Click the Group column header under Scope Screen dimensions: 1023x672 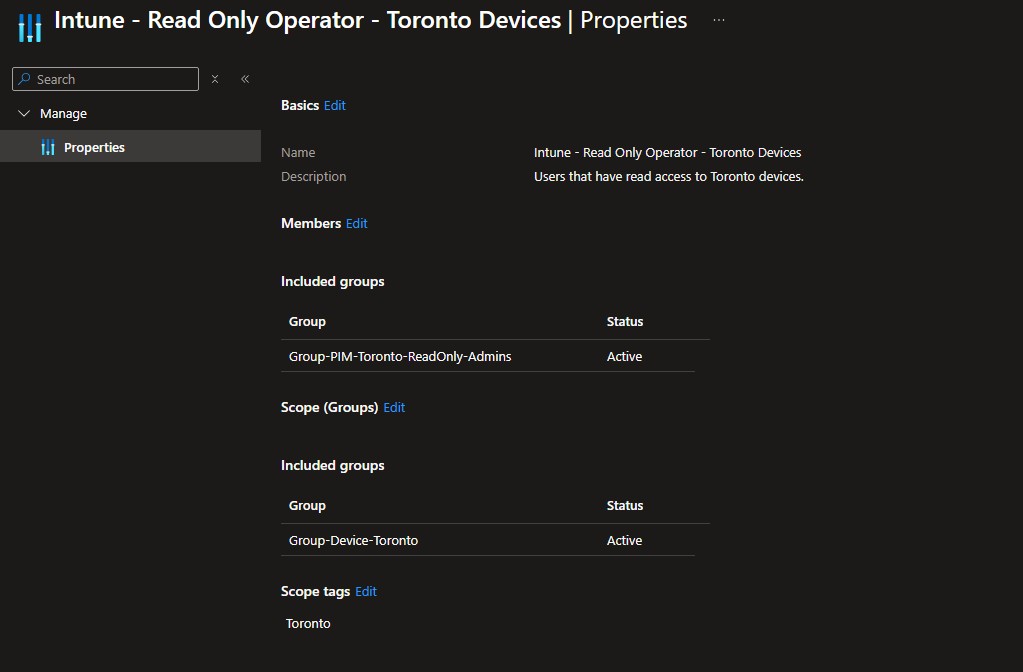point(307,506)
